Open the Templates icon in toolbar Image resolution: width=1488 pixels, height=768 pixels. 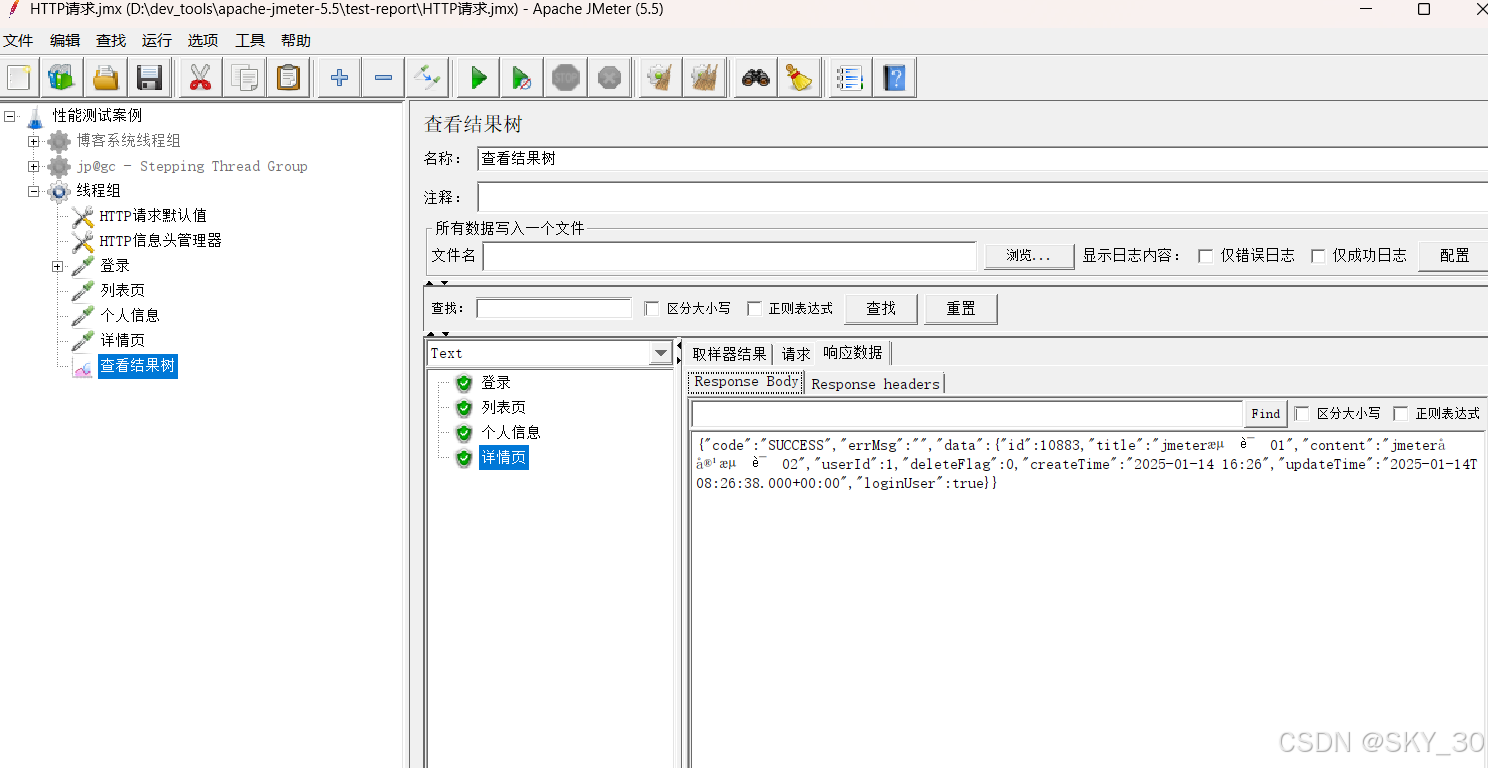(62, 77)
